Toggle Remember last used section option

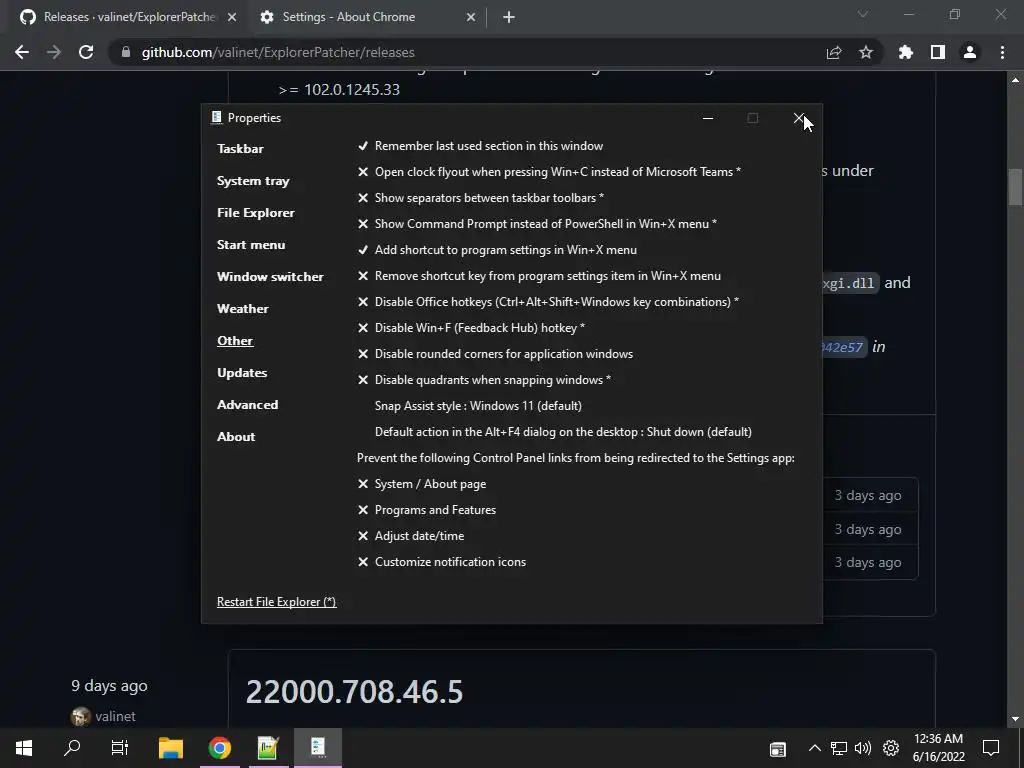click(x=480, y=146)
